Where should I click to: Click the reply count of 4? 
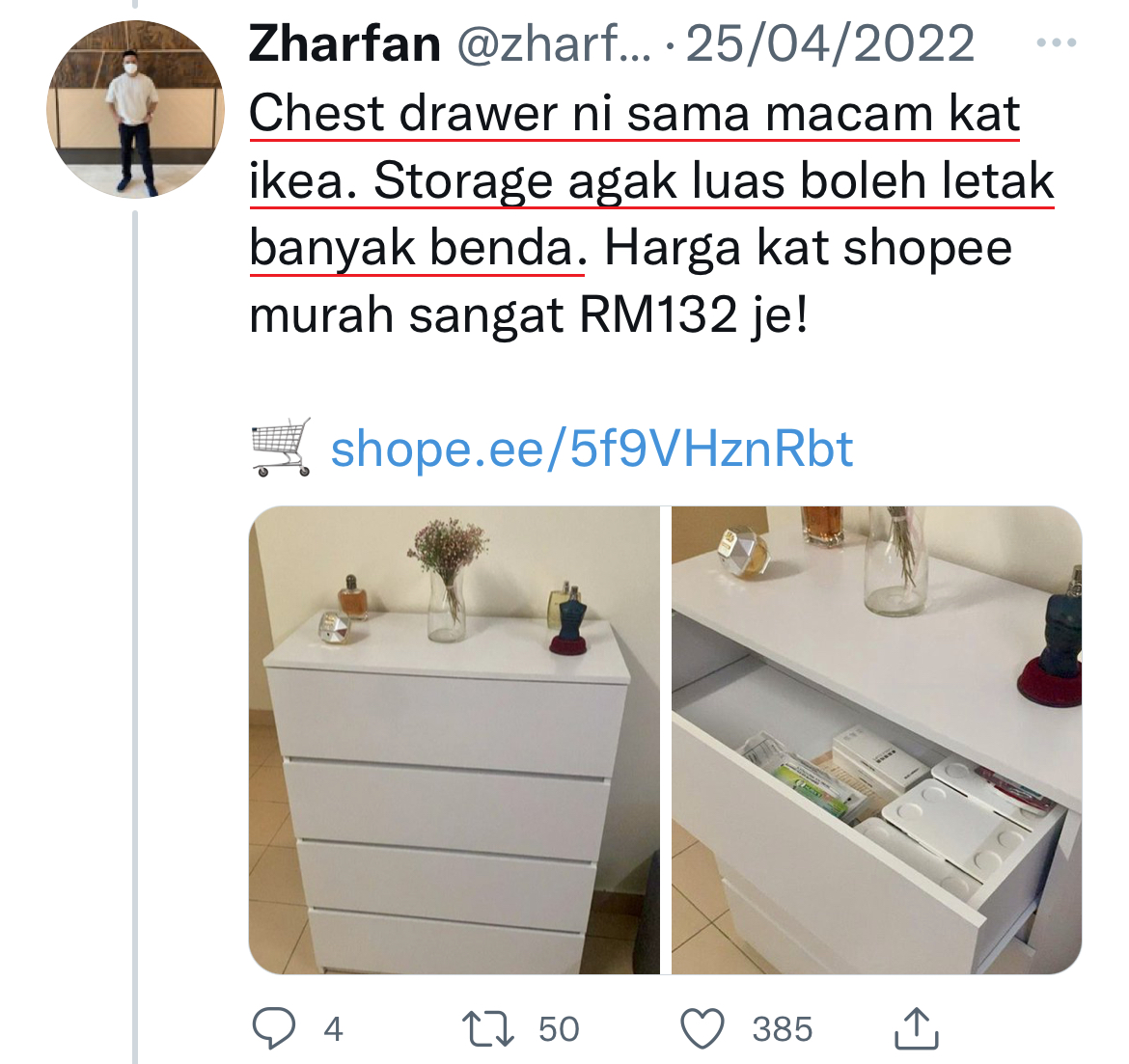coord(333,1028)
